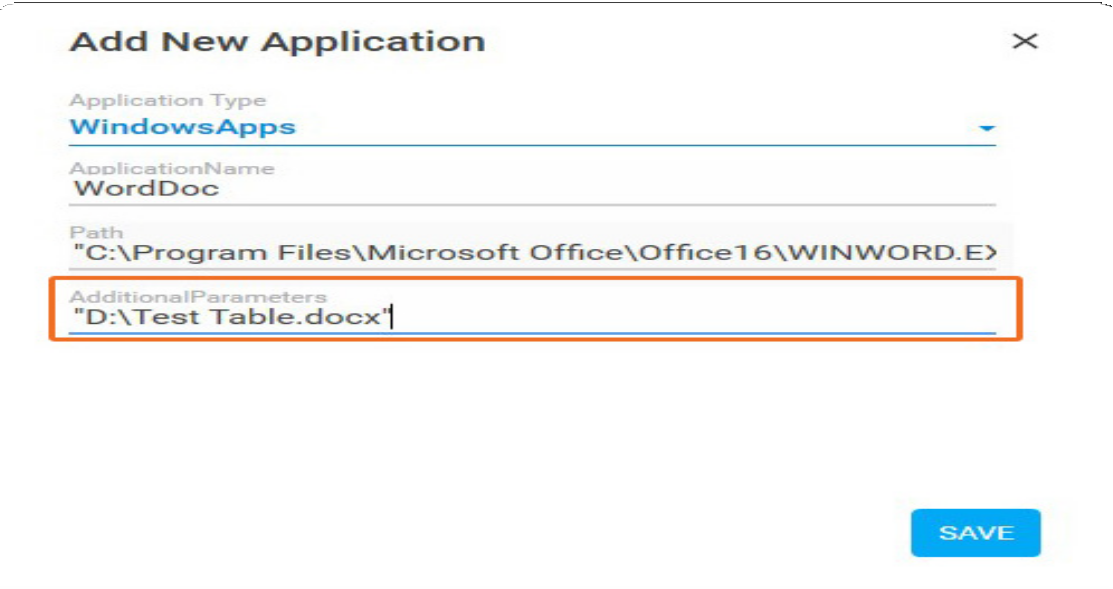
Task: Click the AdditionalParameters label text
Action: pyautogui.click(x=198, y=296)
